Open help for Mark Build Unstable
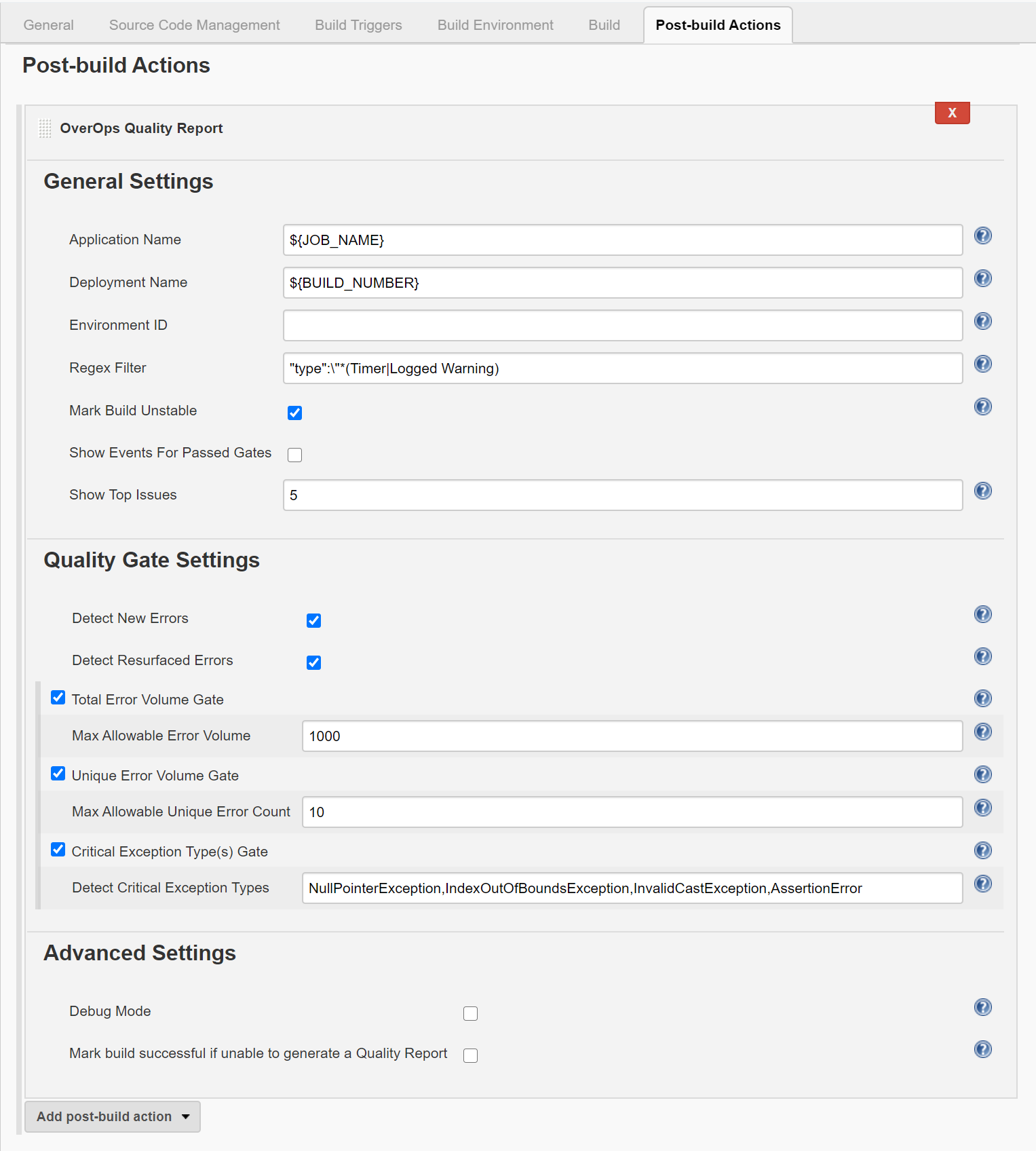 click(x=982, y=407)
